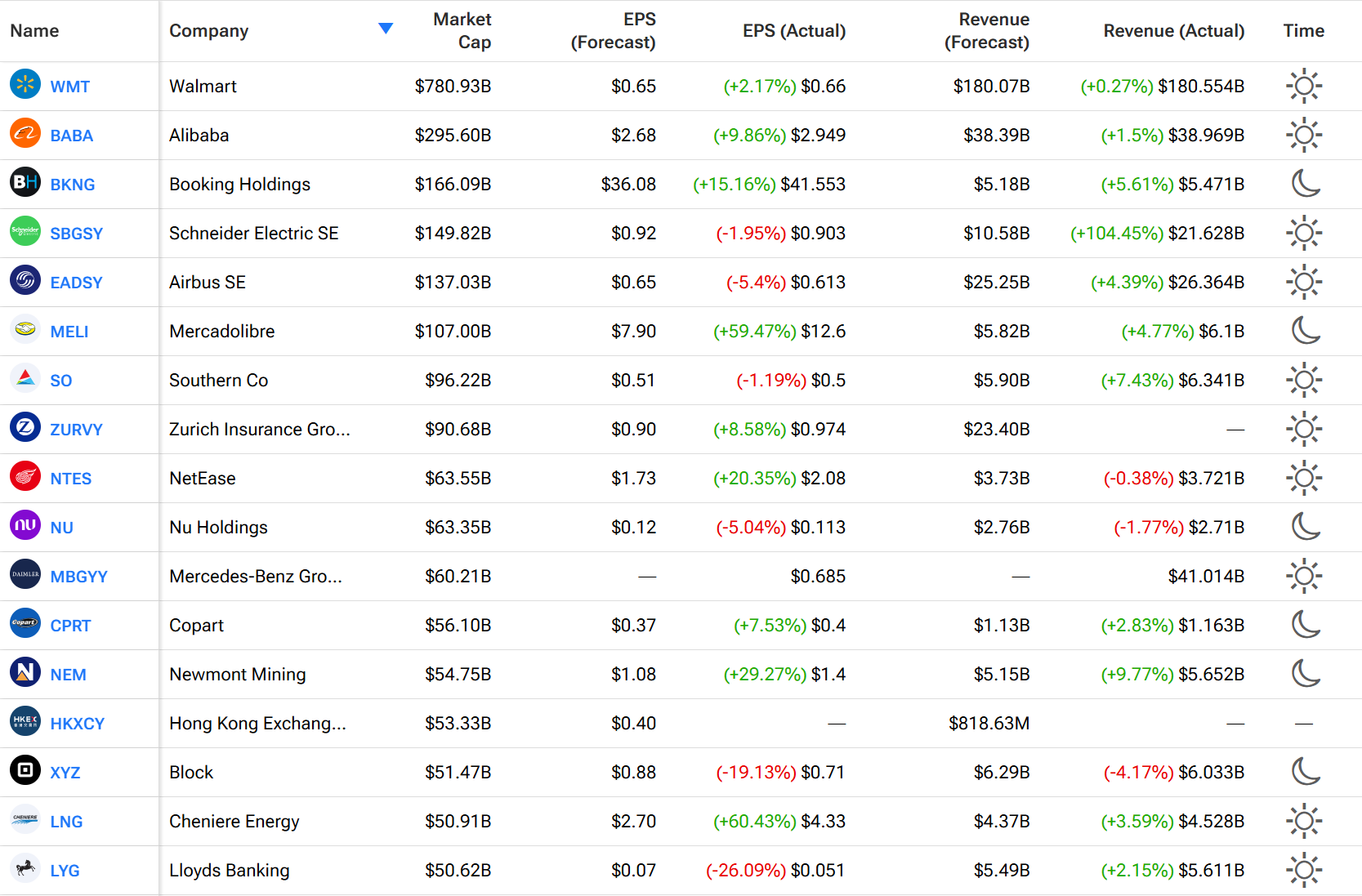Click the moon icon in Block row
This screenshot has width=1362, height=896.
(1306, 771)
